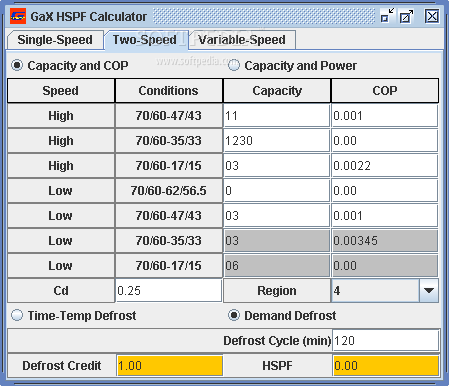
Task: Edit High 70/60-47/43 COP field
Action: [385, 116]
